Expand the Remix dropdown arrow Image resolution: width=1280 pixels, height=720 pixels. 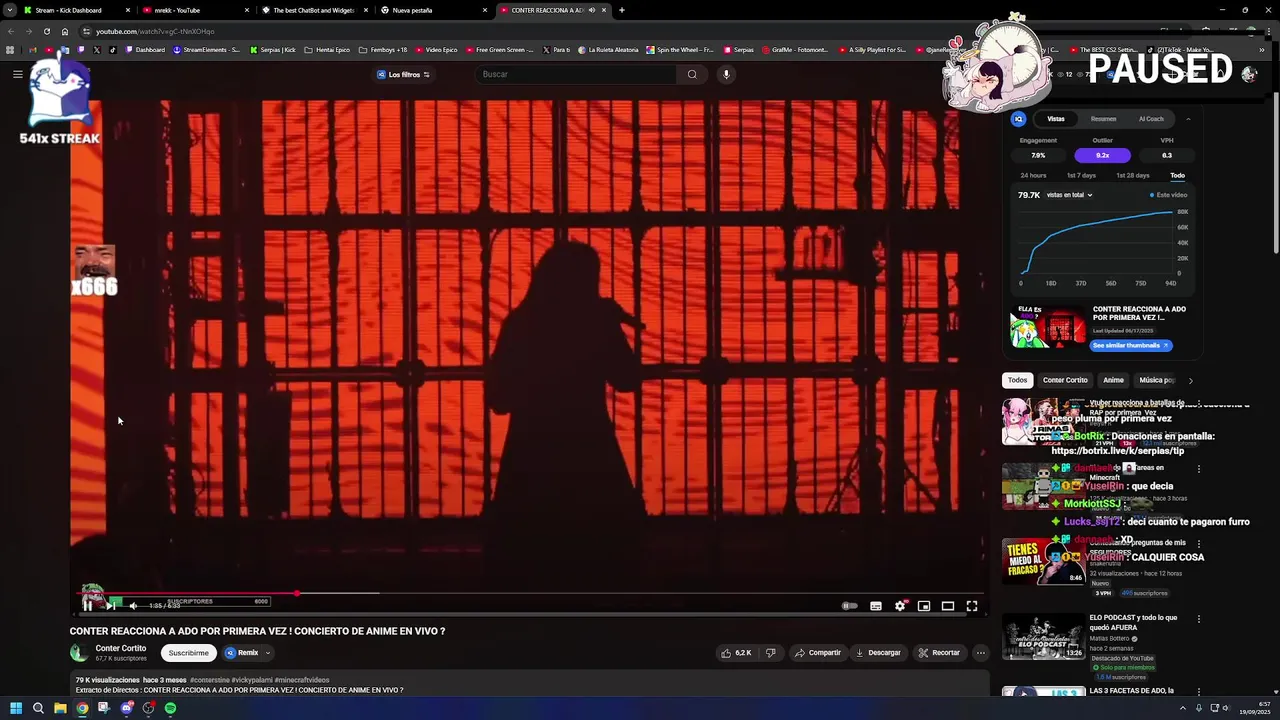(268, 653)
